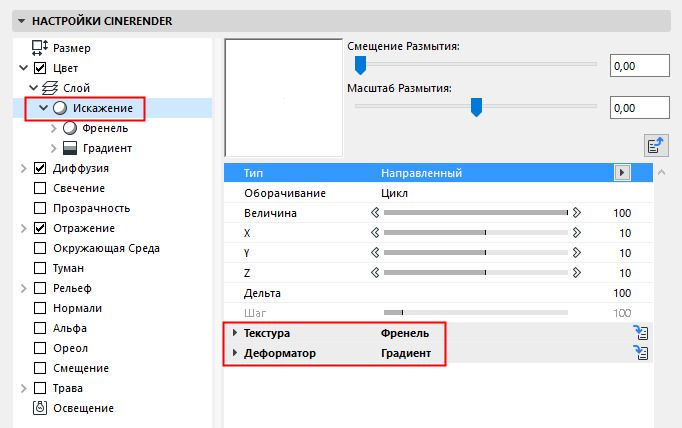Click the Оборачивание Цикл value
682x428 pixels.
tap(394, 193)
